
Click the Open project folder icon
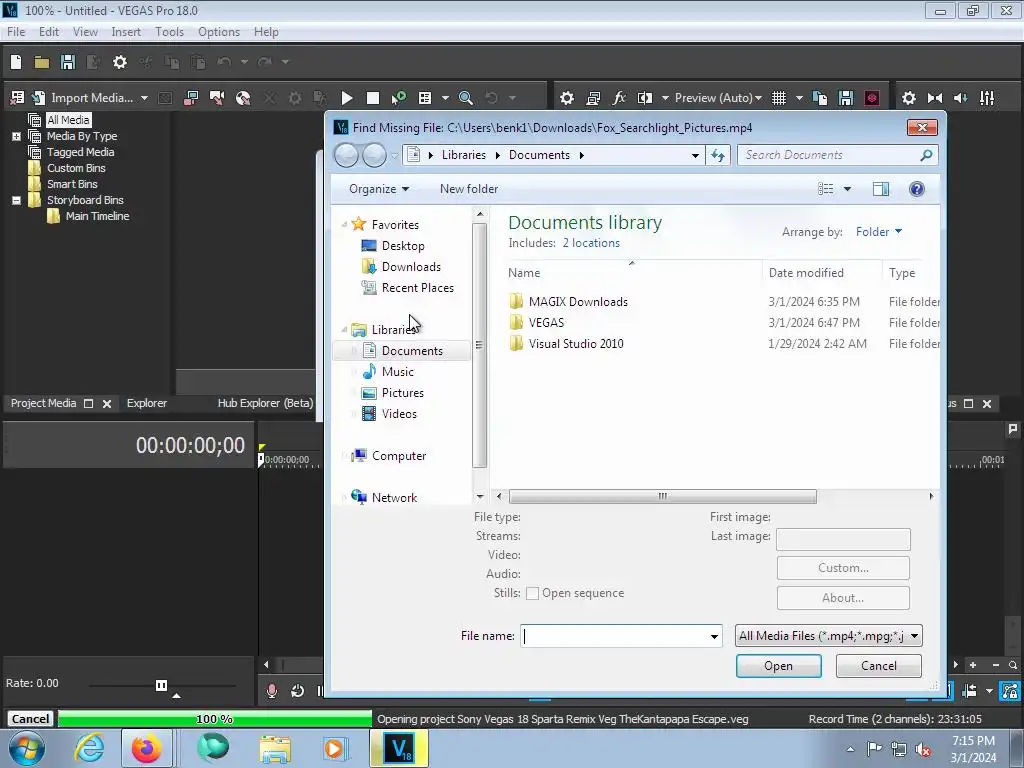point(42,62)
